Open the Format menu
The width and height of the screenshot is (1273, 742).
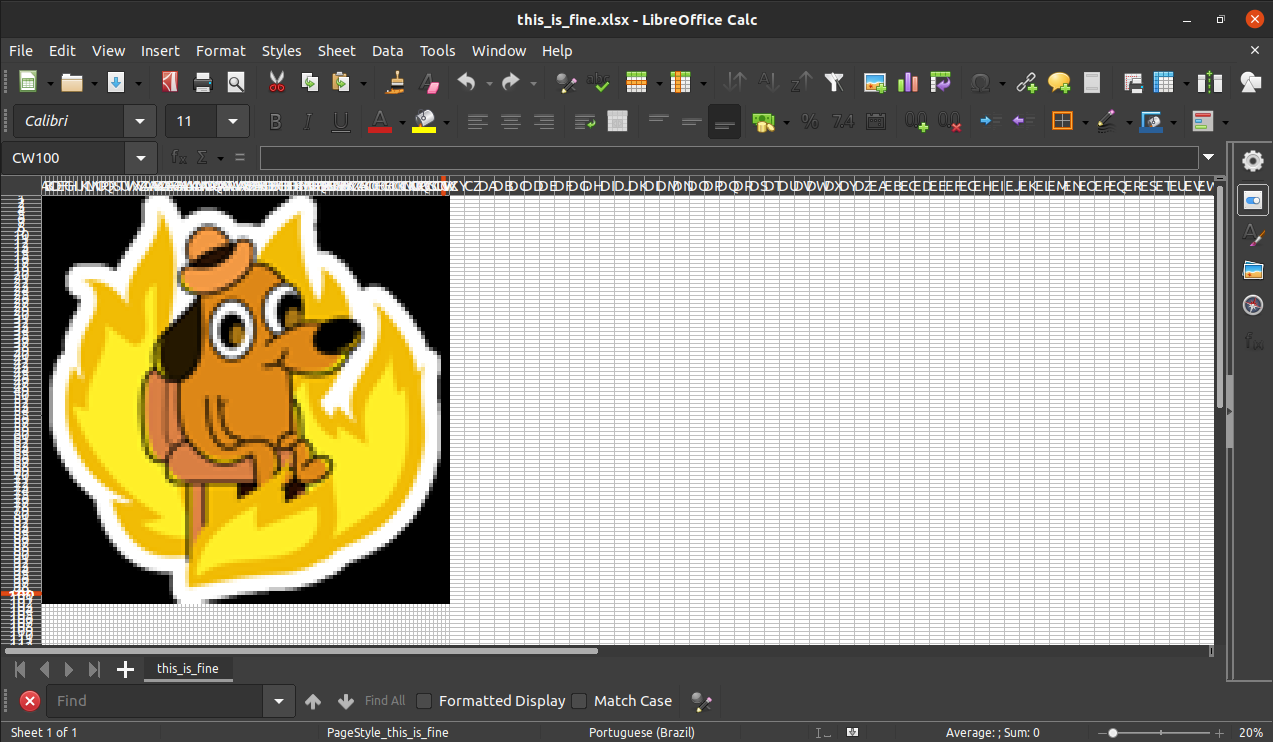pyautogui.click(x=221, y=50)
